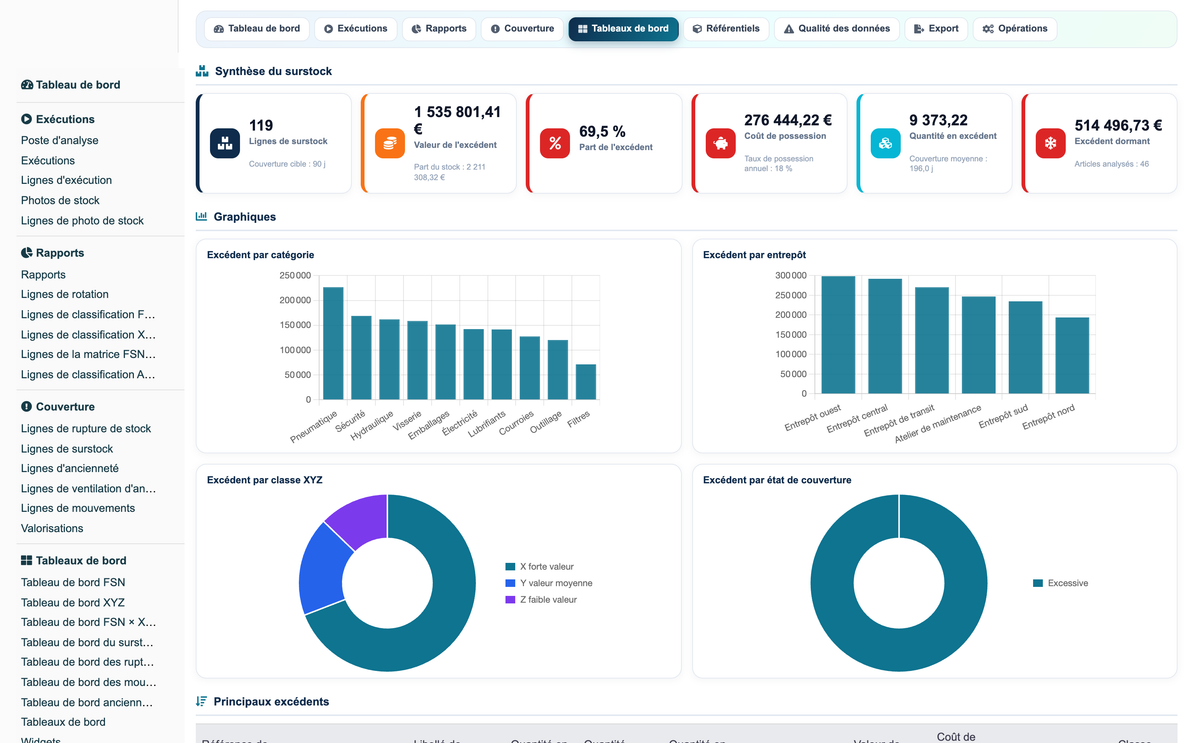Open Valorisations in the sidebar
Viewport: 1200px width, 743px height.
pos(52,529)
